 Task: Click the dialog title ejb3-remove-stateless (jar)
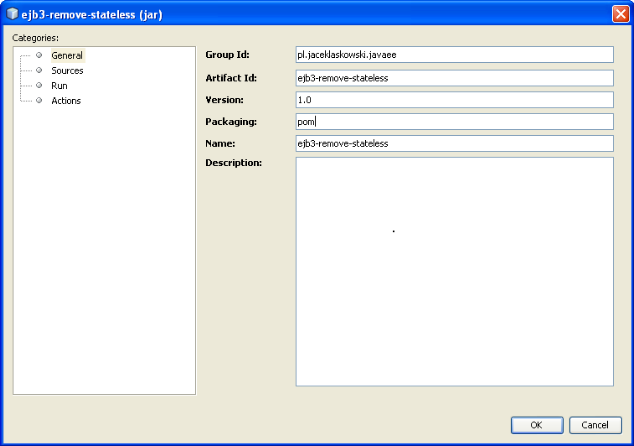(92, 15)
